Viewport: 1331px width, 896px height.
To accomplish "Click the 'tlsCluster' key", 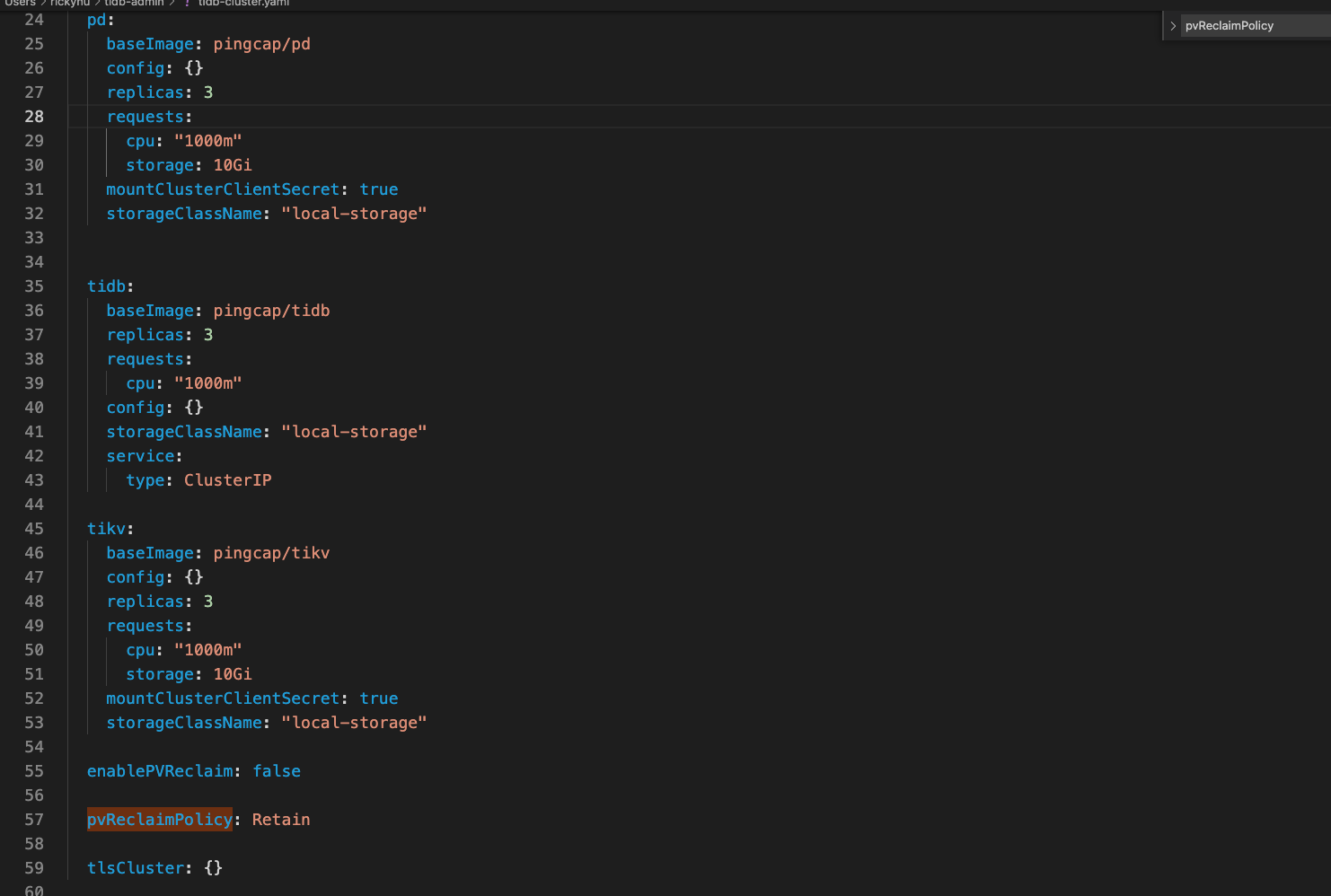I will coord(136,868).
